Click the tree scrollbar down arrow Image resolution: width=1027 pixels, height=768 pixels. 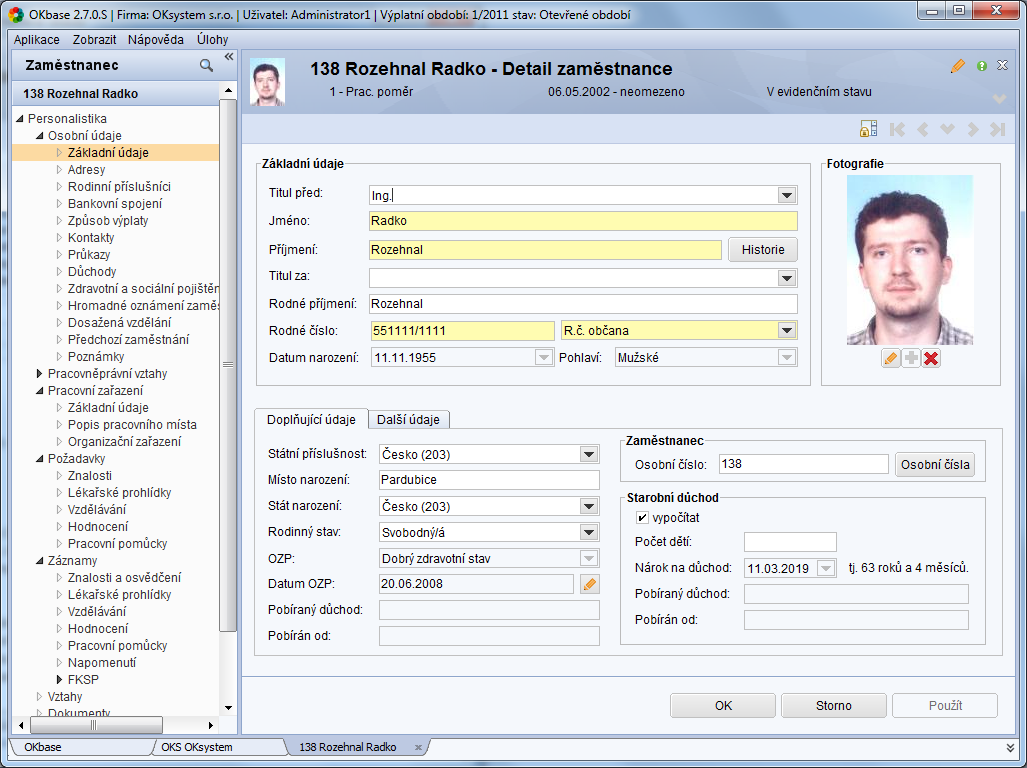[x=228, y=708]
